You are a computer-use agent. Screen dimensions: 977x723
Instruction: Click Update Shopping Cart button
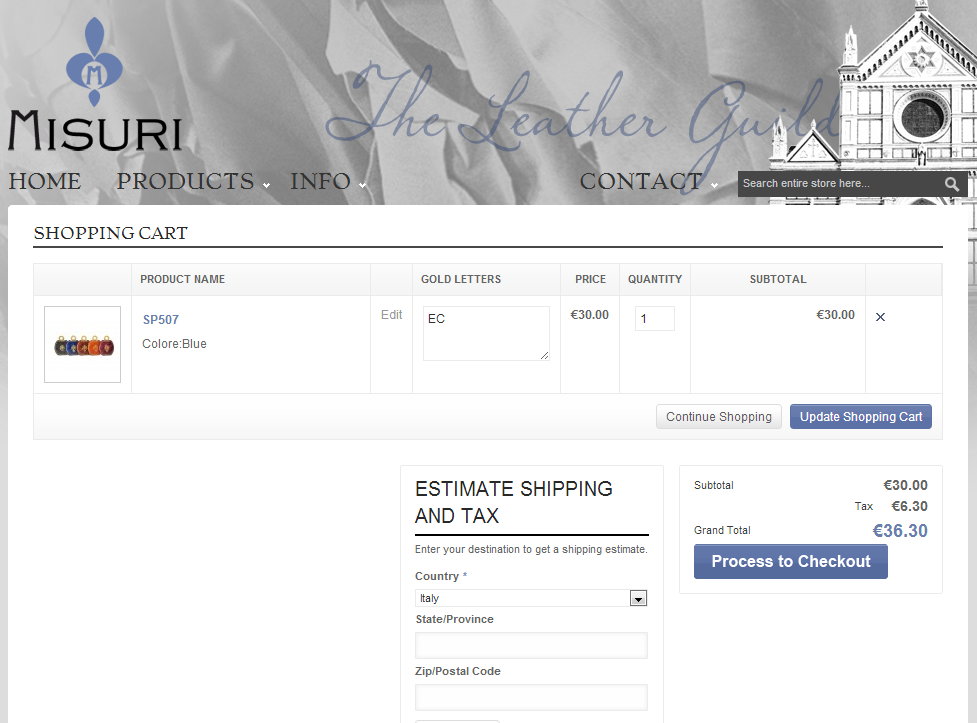pyautogui.click(x=860, y=416)
